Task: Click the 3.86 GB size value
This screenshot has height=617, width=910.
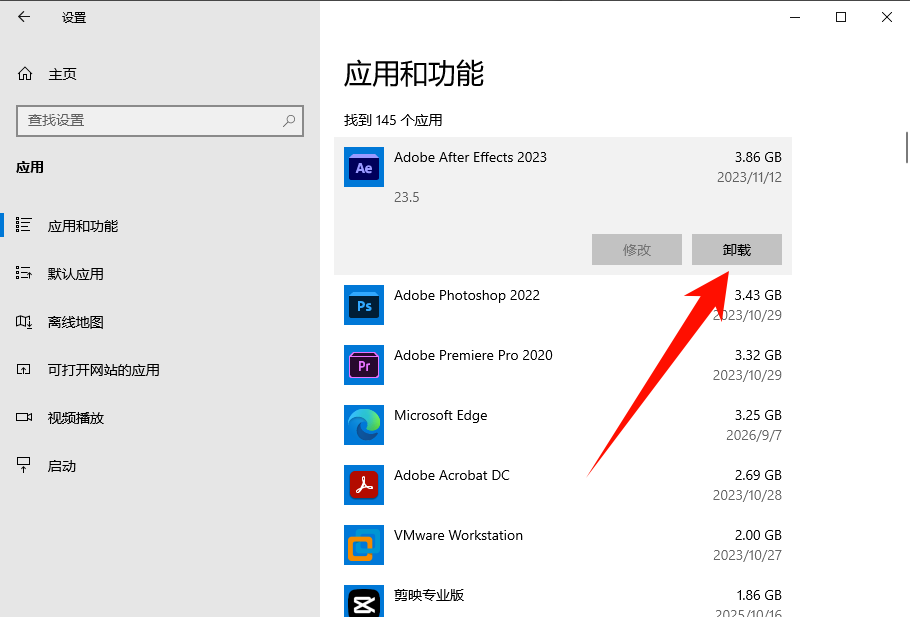Action: click(x=758, y=157)
